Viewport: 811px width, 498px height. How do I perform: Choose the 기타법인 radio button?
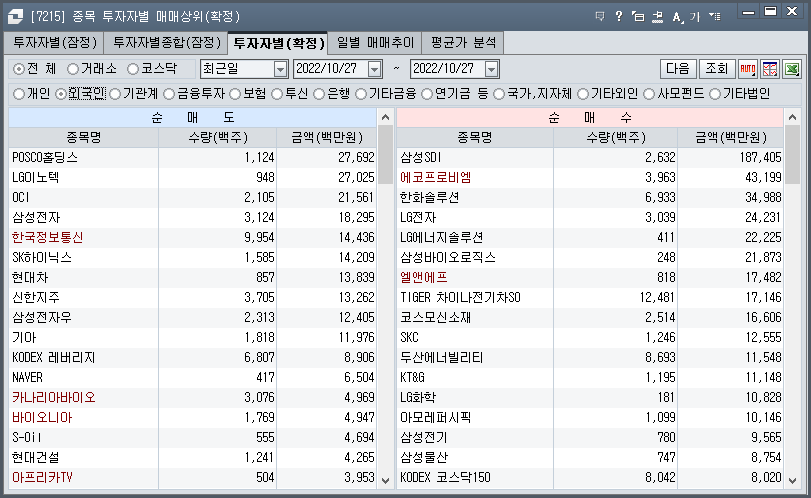tap(715, 94)
